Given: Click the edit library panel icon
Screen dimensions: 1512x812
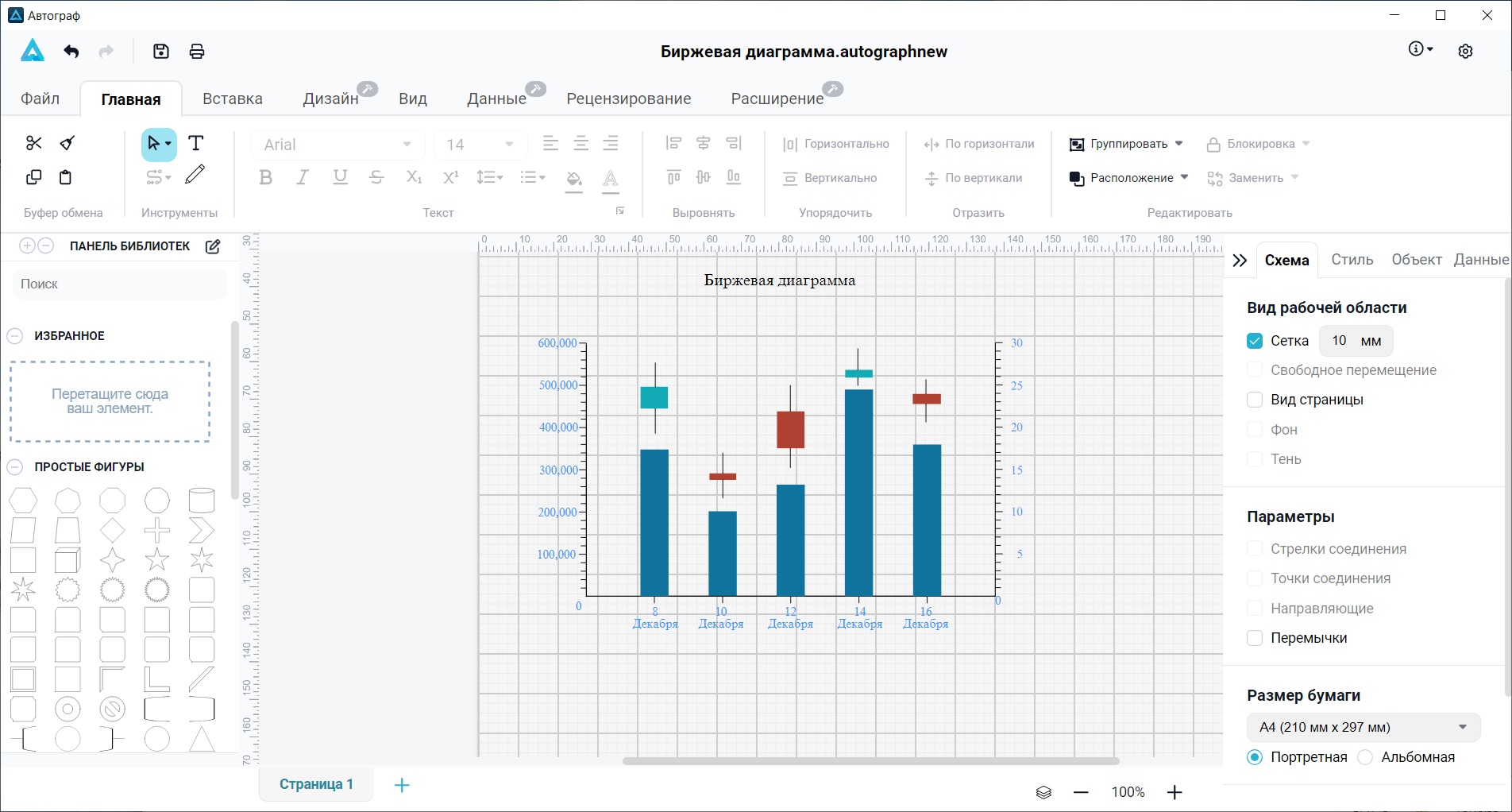Looking at the screenshot, I should [213, 246].
